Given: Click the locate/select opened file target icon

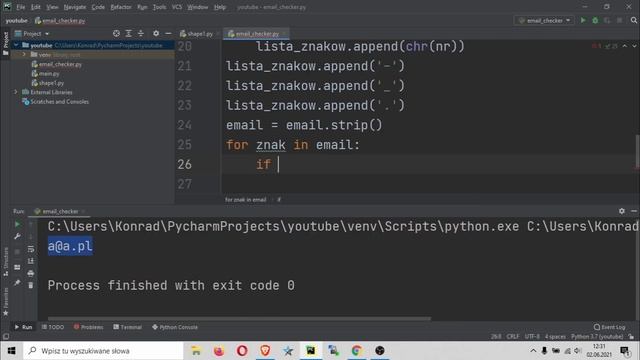Looking at the screenshot, I should [x=116, y=33].
